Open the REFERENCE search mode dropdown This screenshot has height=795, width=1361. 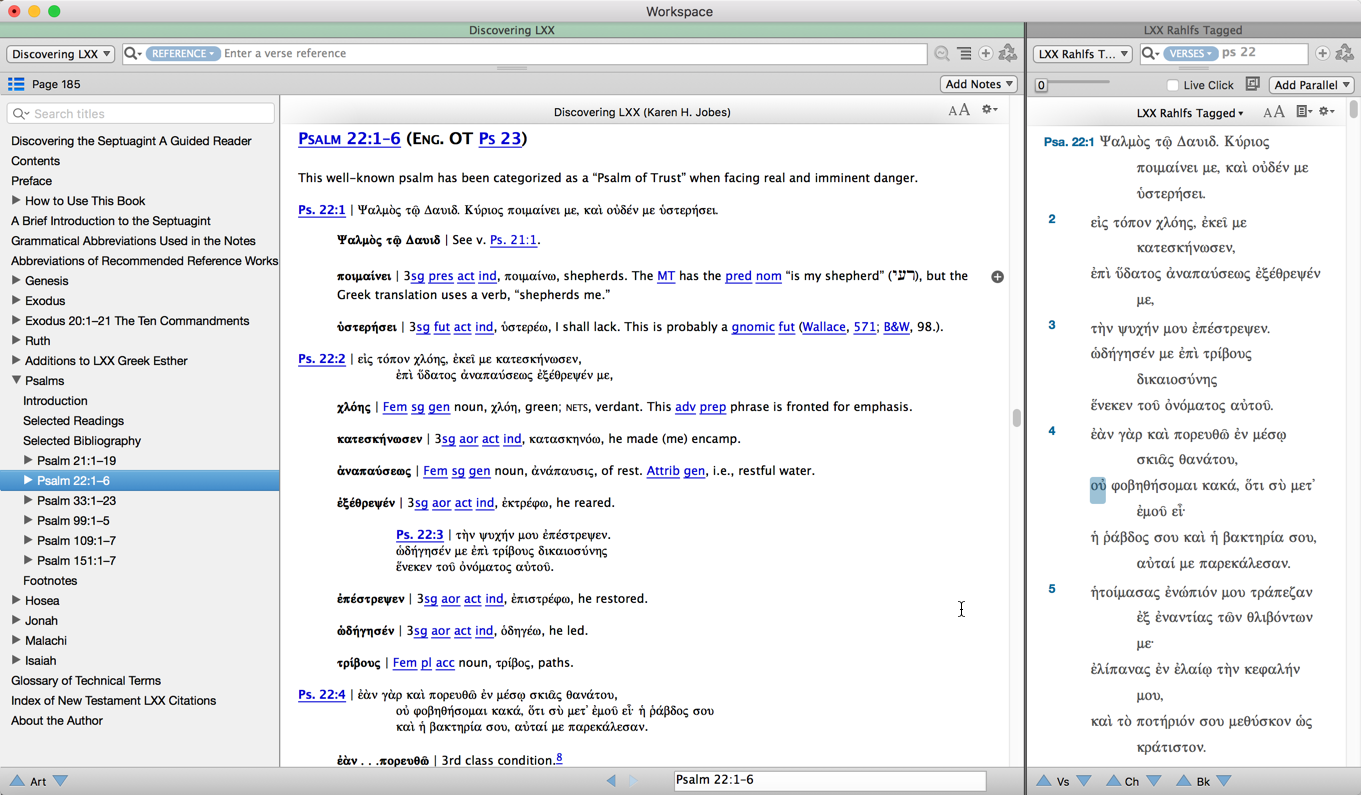pyautogui.click(x=183, y=54)
